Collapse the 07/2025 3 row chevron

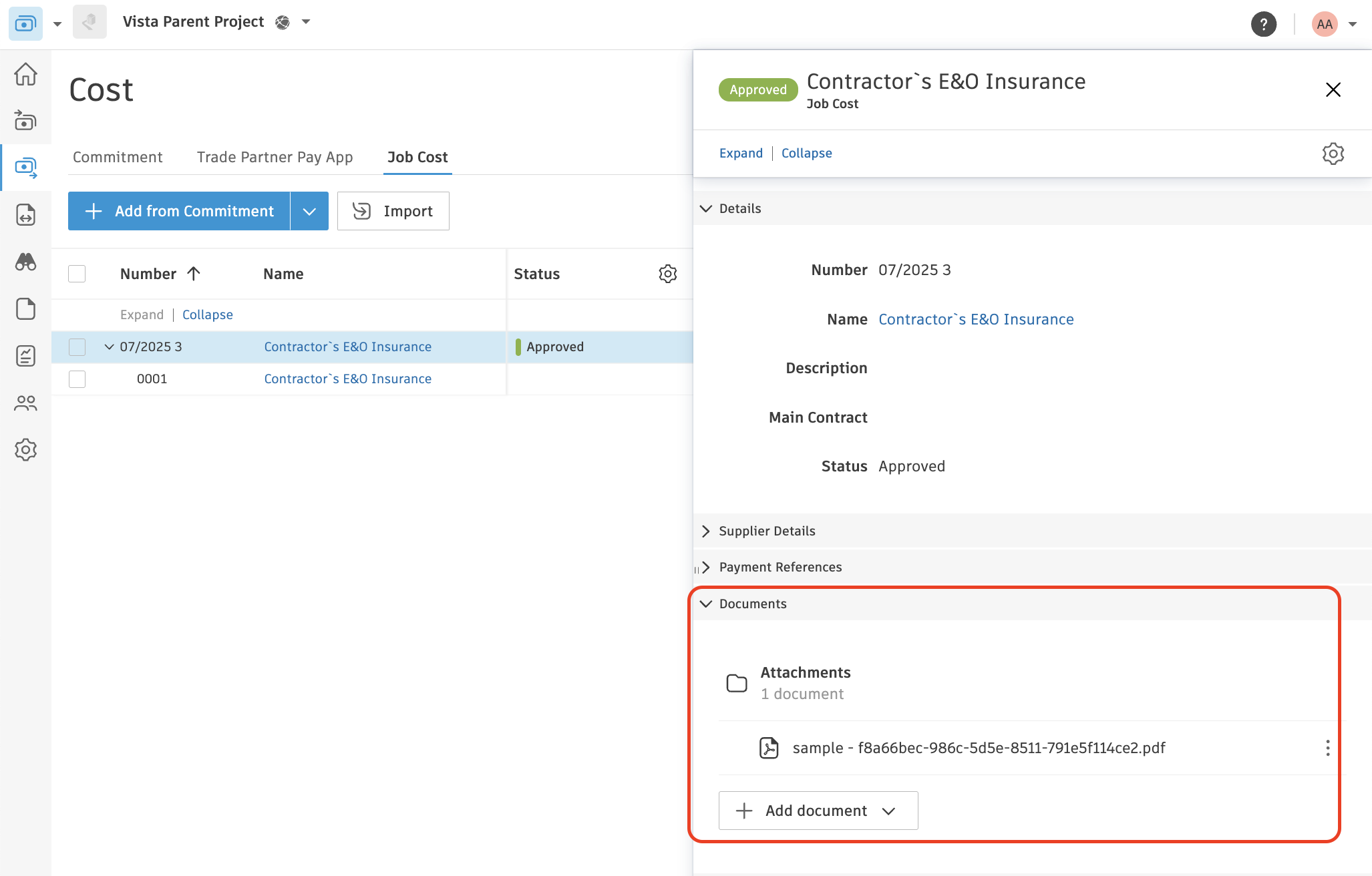tap(109, 347)
